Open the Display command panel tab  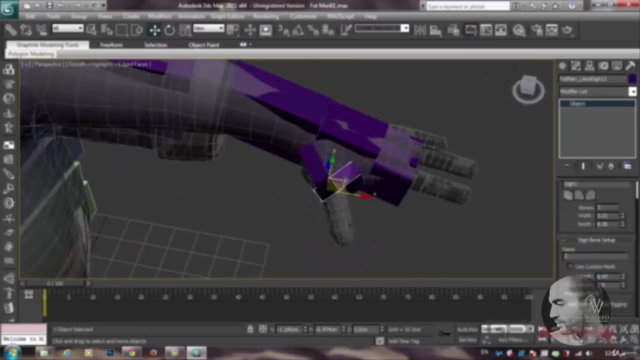click(617, 66)
